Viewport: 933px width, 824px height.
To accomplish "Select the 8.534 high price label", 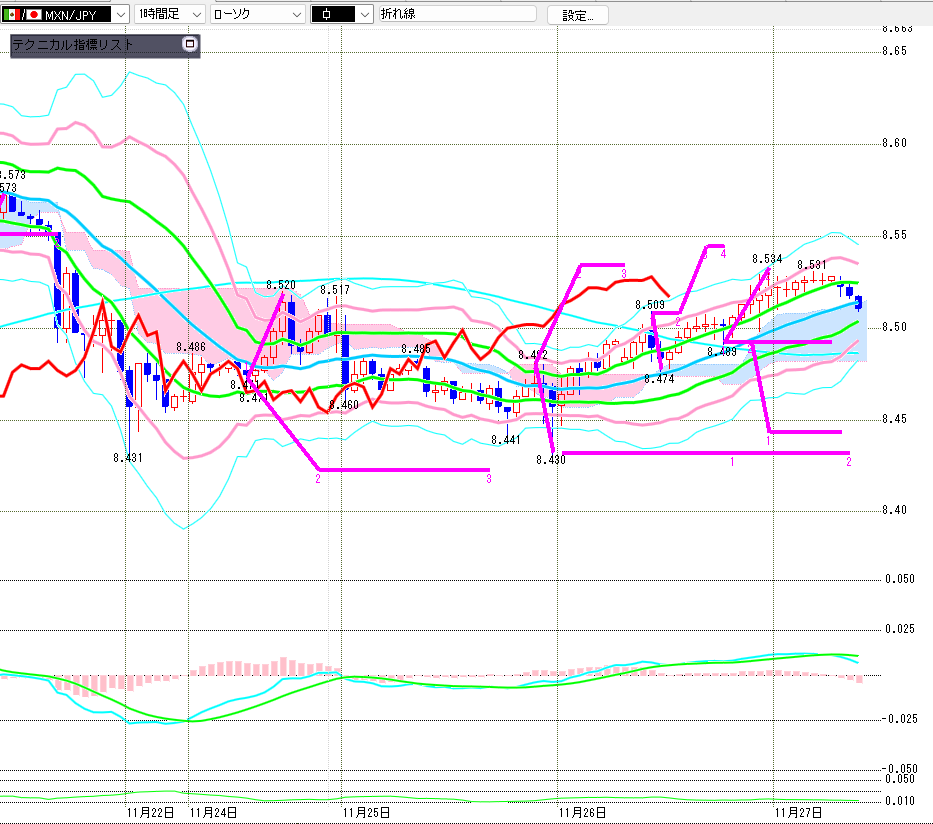I will tap(766, 259).
